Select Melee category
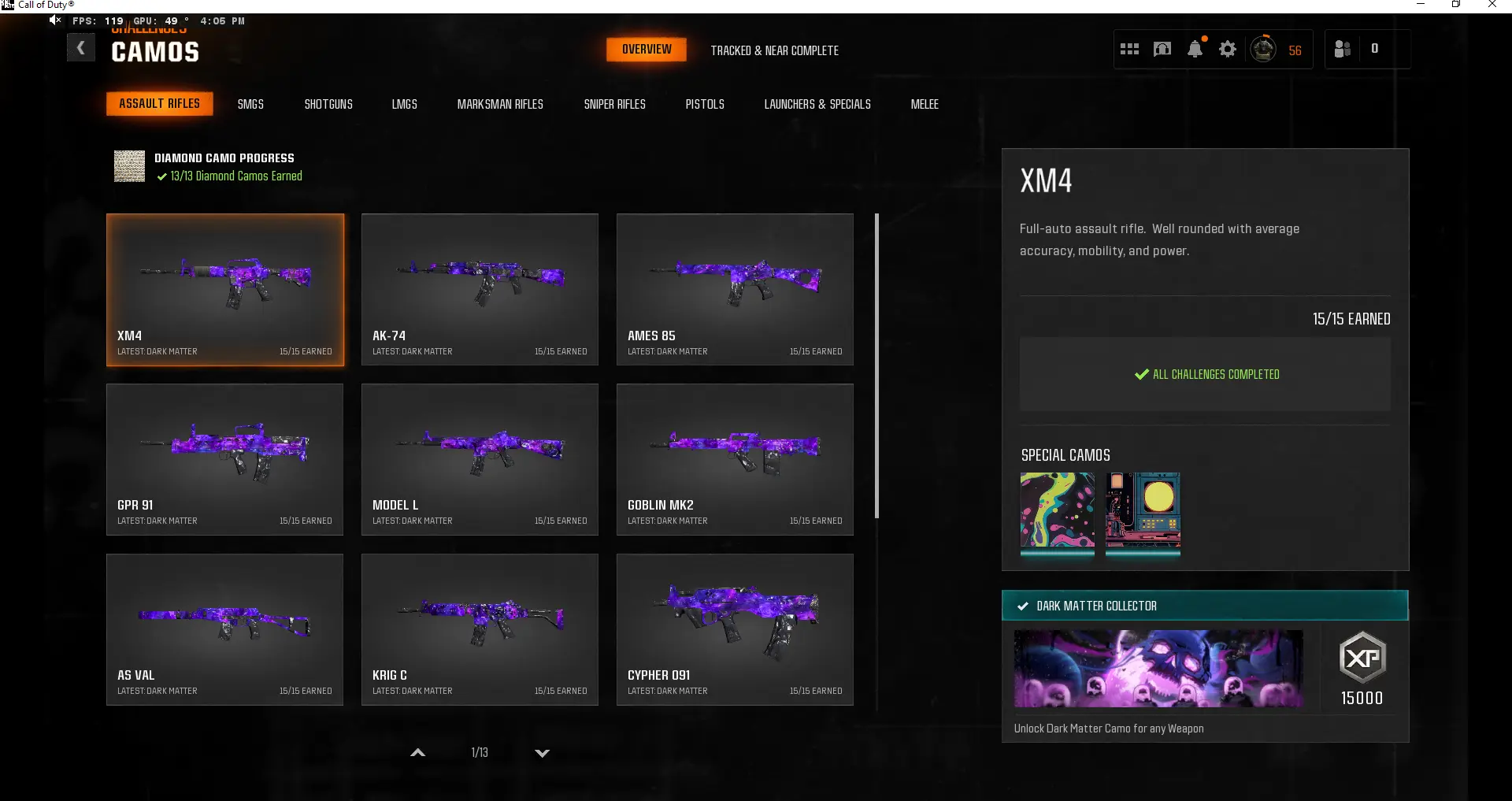The image size is (1512, 801). click(x=925, y=104)
